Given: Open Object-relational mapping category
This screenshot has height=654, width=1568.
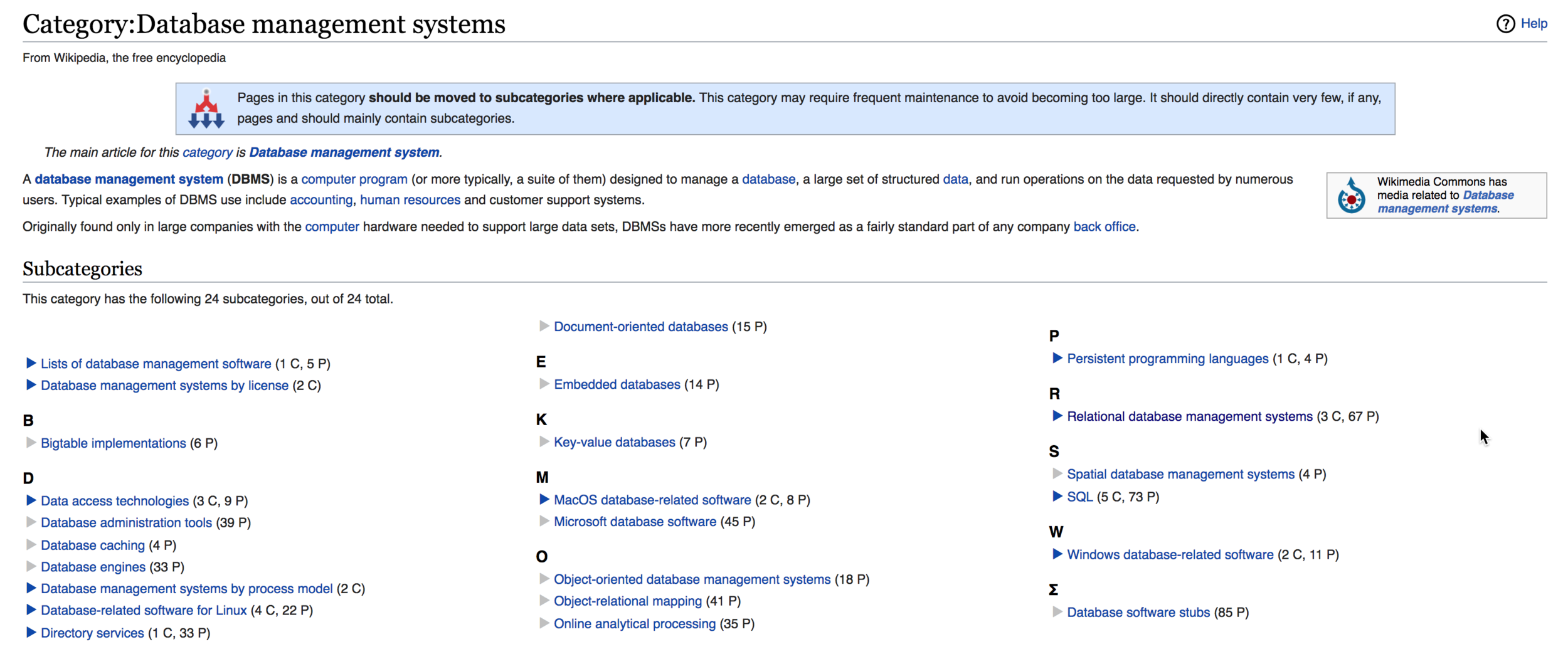Looking at the screenshot, I should [x=628, y=601].
